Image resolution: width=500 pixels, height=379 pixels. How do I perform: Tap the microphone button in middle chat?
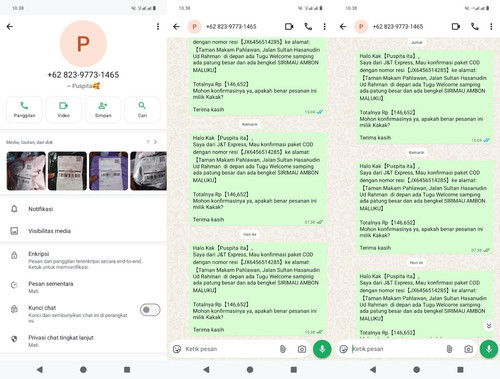coord(322,349)
